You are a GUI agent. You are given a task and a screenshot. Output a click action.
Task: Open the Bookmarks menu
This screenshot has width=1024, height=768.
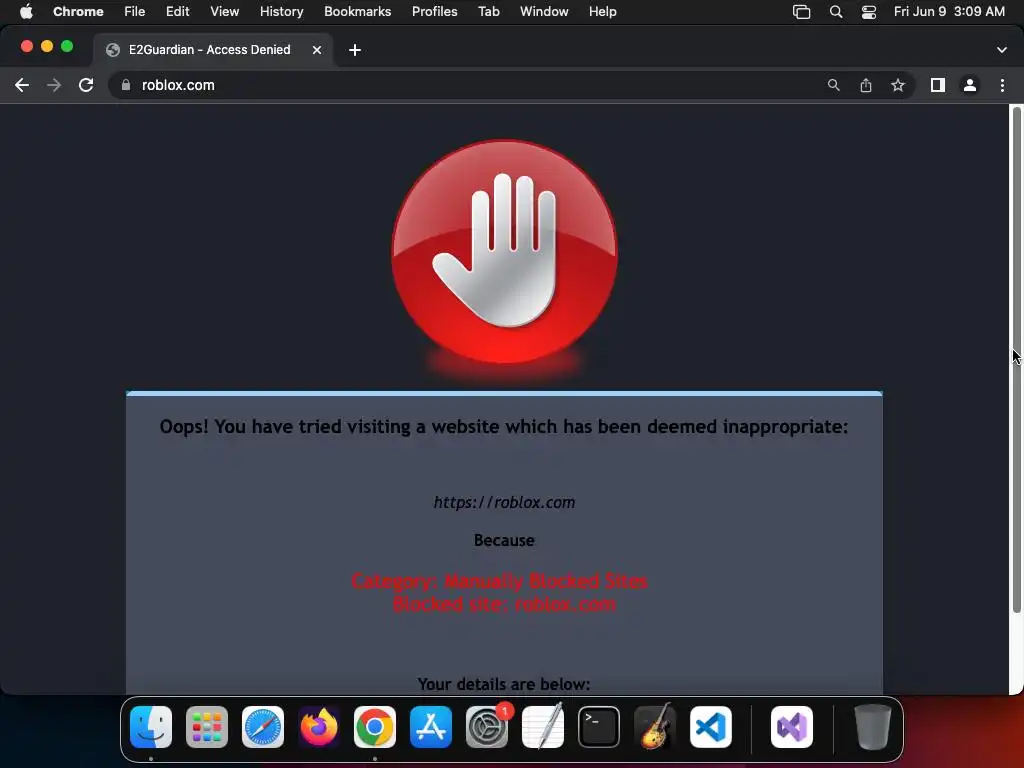click(358, 12)
